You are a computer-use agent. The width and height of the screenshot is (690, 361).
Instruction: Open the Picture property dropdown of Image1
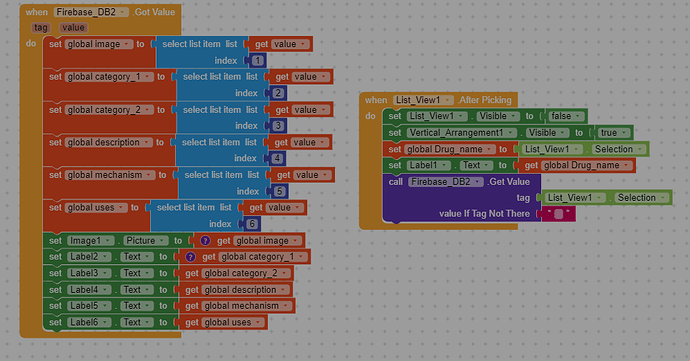[x=145, y=241]
